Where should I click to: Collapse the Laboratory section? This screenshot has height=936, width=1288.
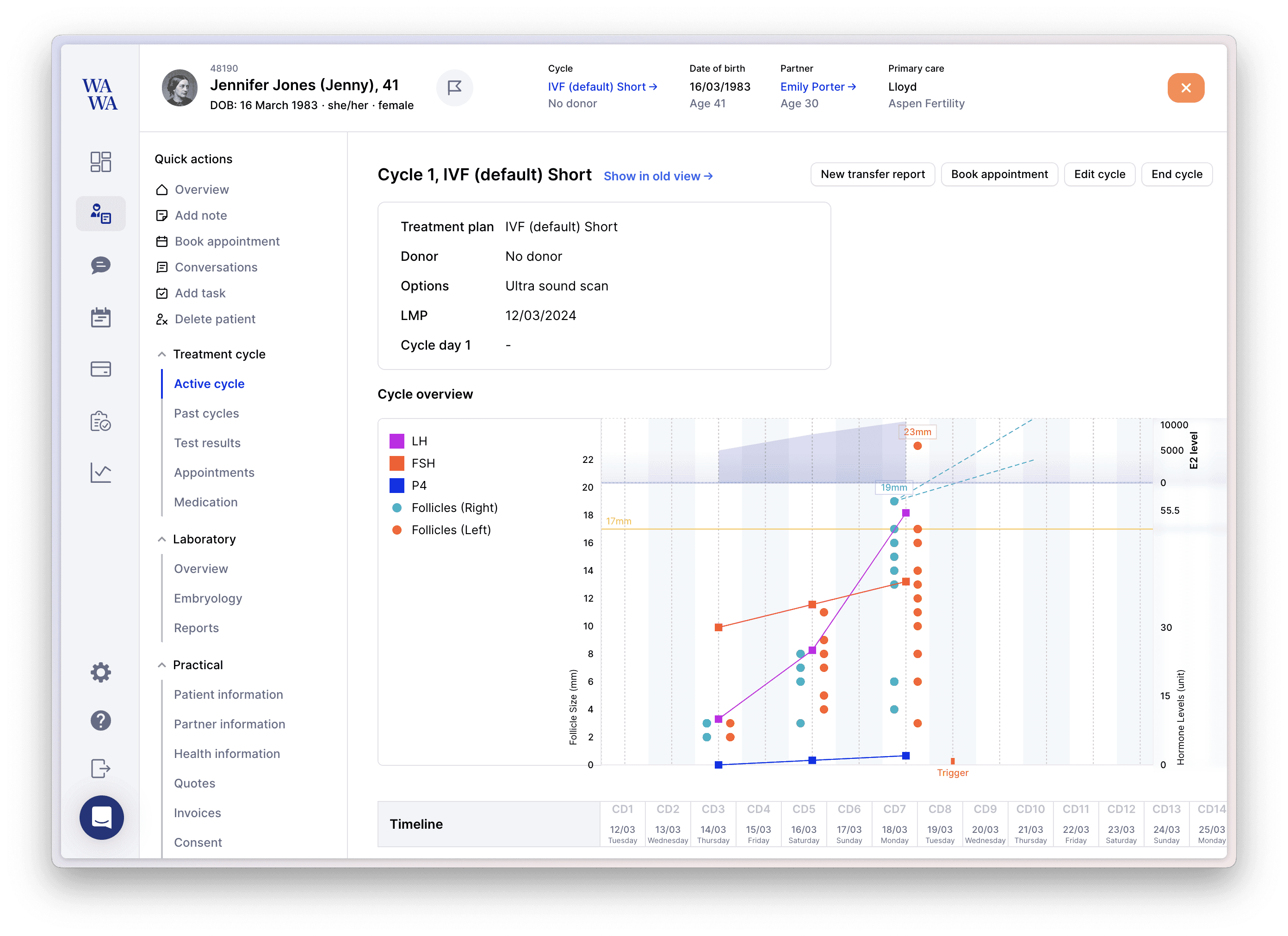pos(162,539)
